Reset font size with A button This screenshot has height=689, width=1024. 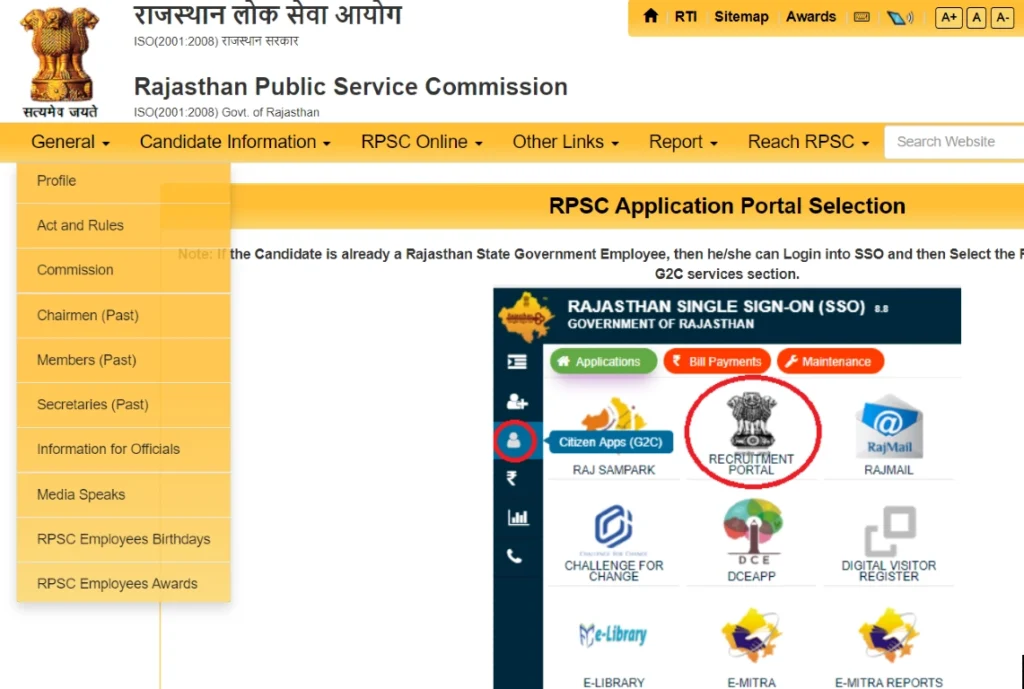(x=976, y=18)
